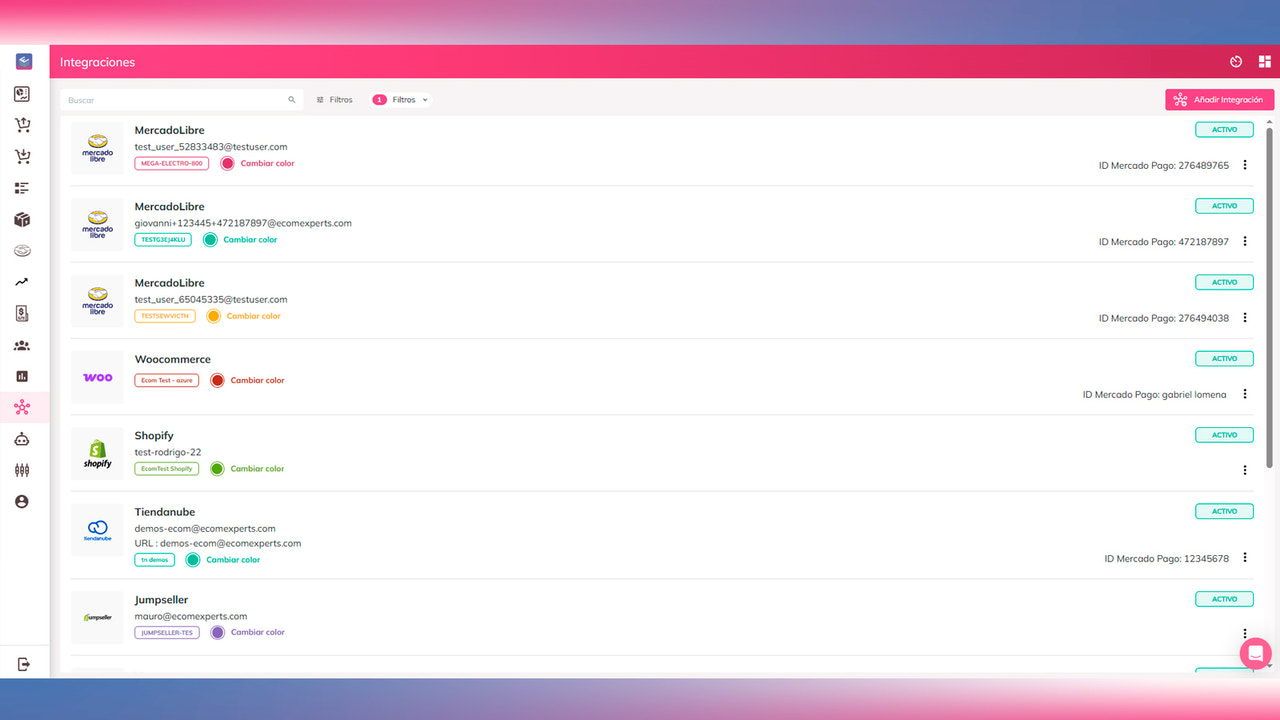This screenshot has height=720, width=1280.
Task: Click Cambiar color for Shopify
Action: (x=257, y=468)
